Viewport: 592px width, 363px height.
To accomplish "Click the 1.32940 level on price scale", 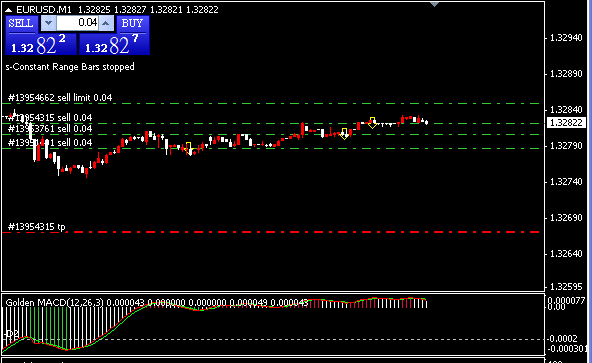I will tap(566, 38).
